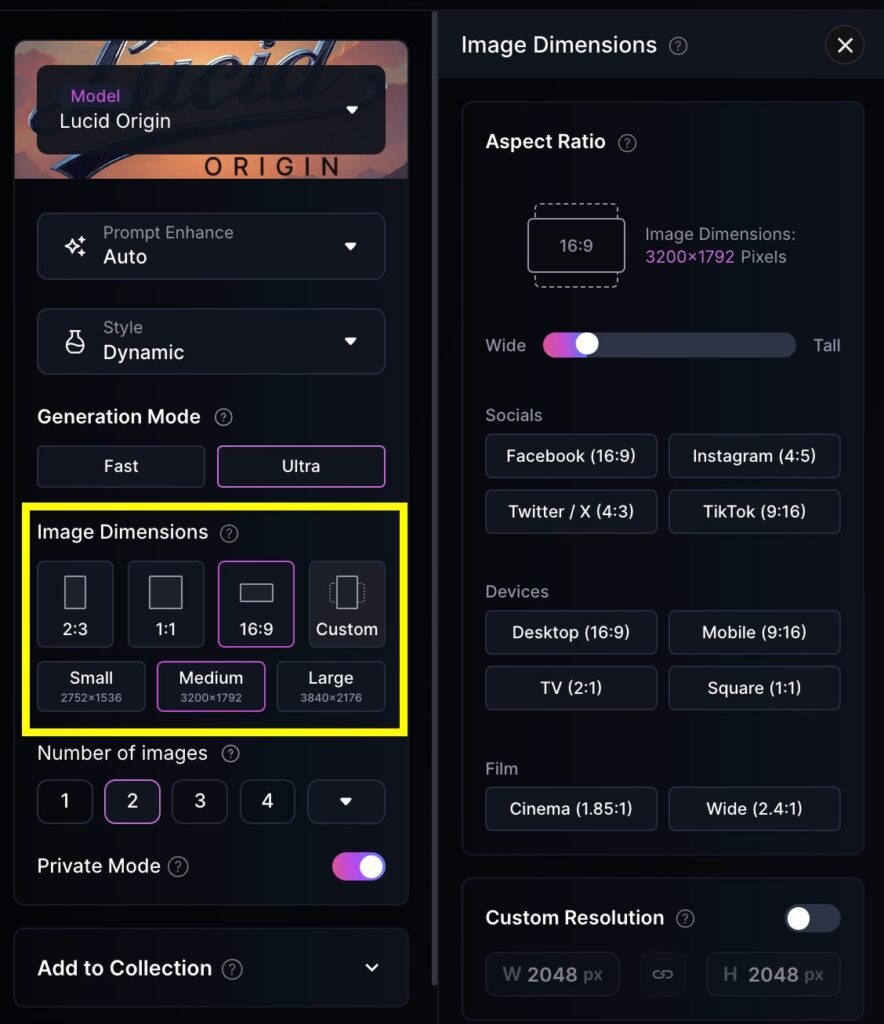Click help icon beside Custom Resolution
The image size is (884, 1024).
pos(685,918)
